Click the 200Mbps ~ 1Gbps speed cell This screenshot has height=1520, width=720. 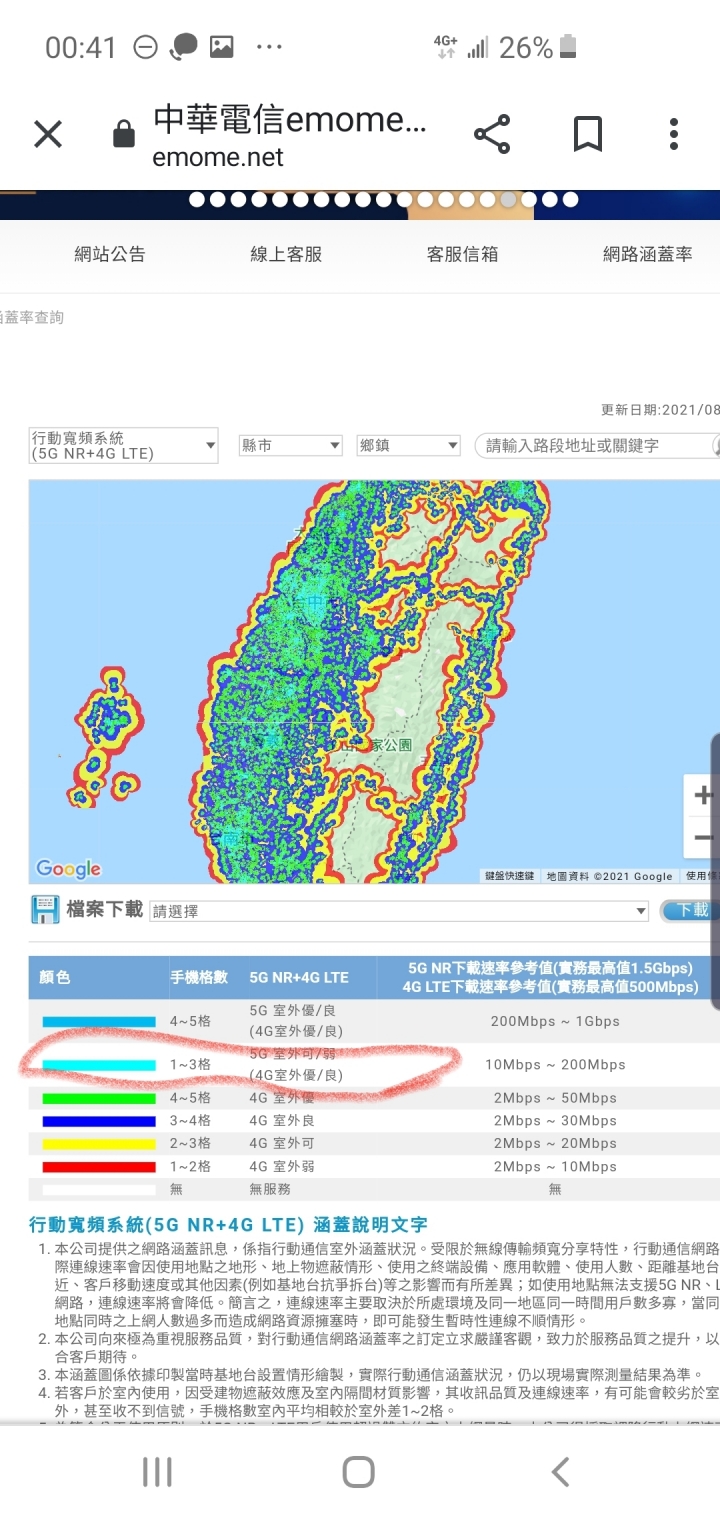pos(555,1021)
